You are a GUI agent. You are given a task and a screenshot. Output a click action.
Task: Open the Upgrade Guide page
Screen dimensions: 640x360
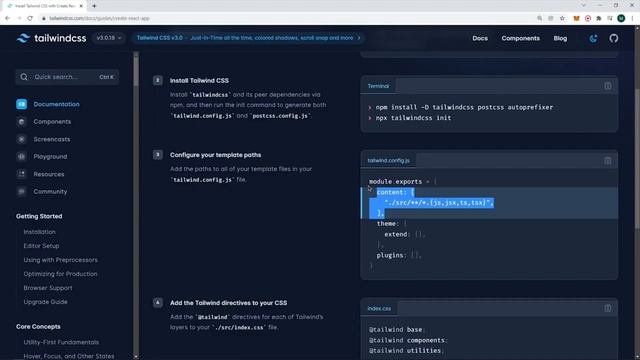point(45,302)
